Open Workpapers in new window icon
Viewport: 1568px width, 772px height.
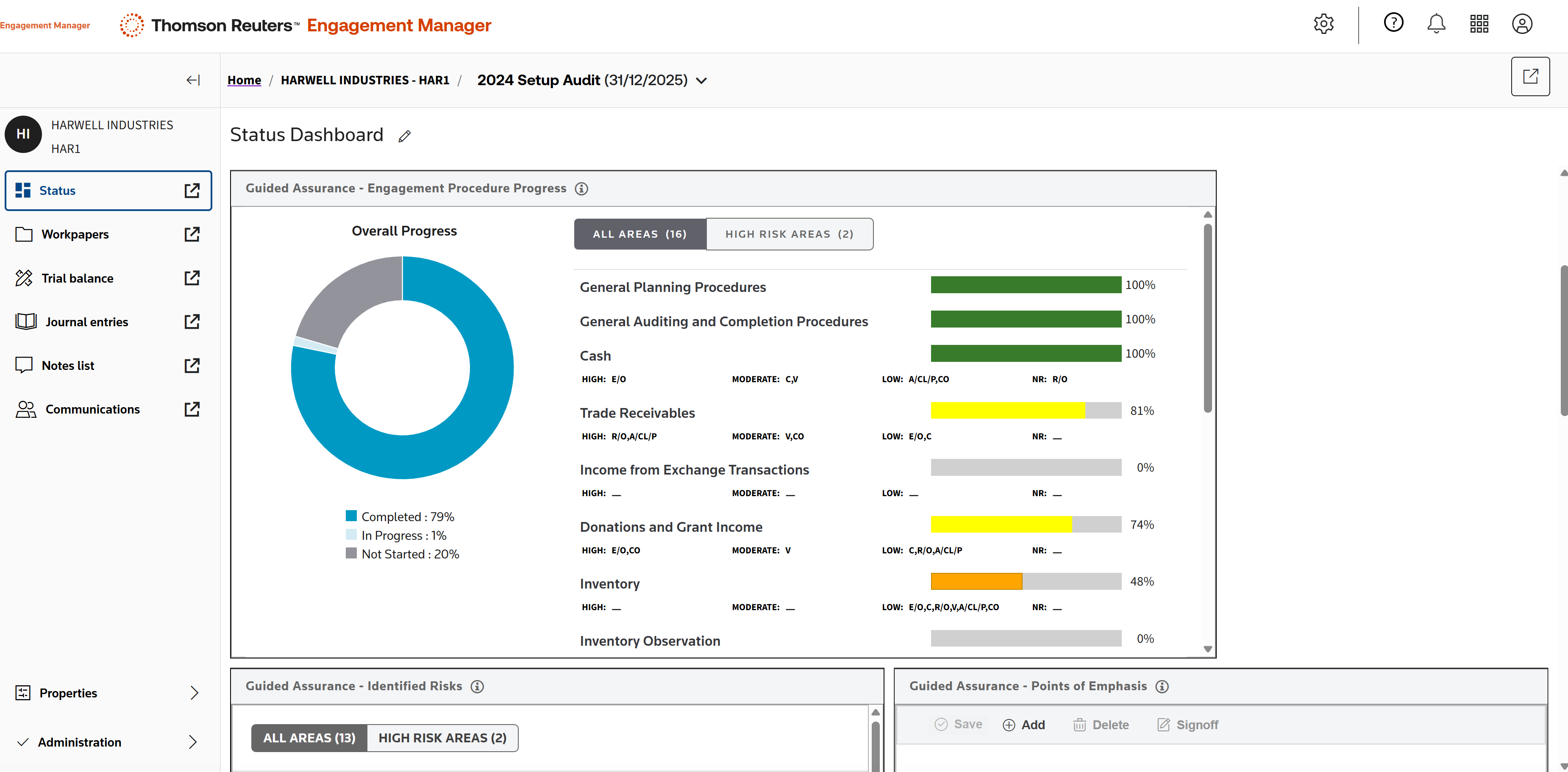[x=192, y=234]
